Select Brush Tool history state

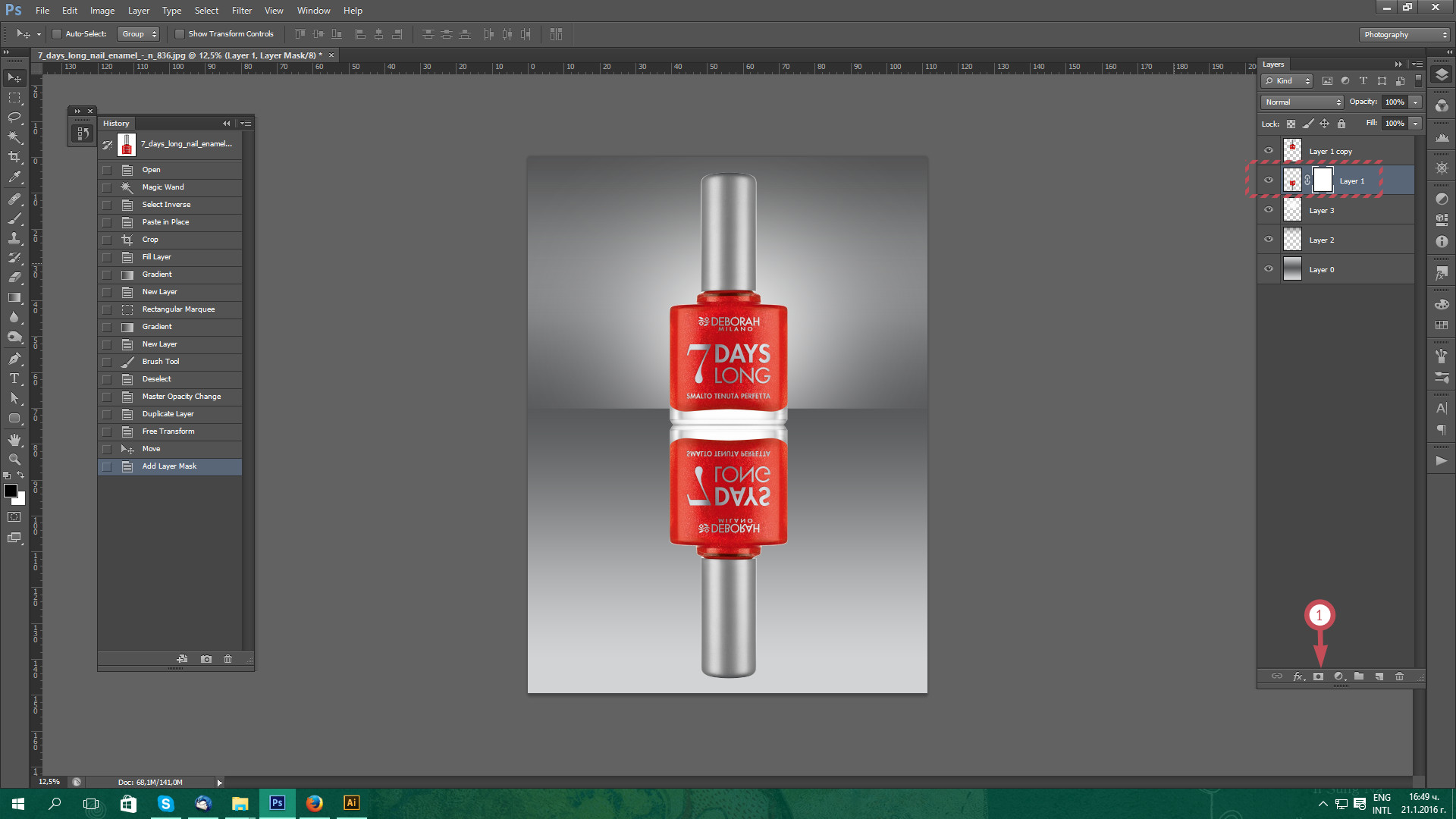[170, 362]
